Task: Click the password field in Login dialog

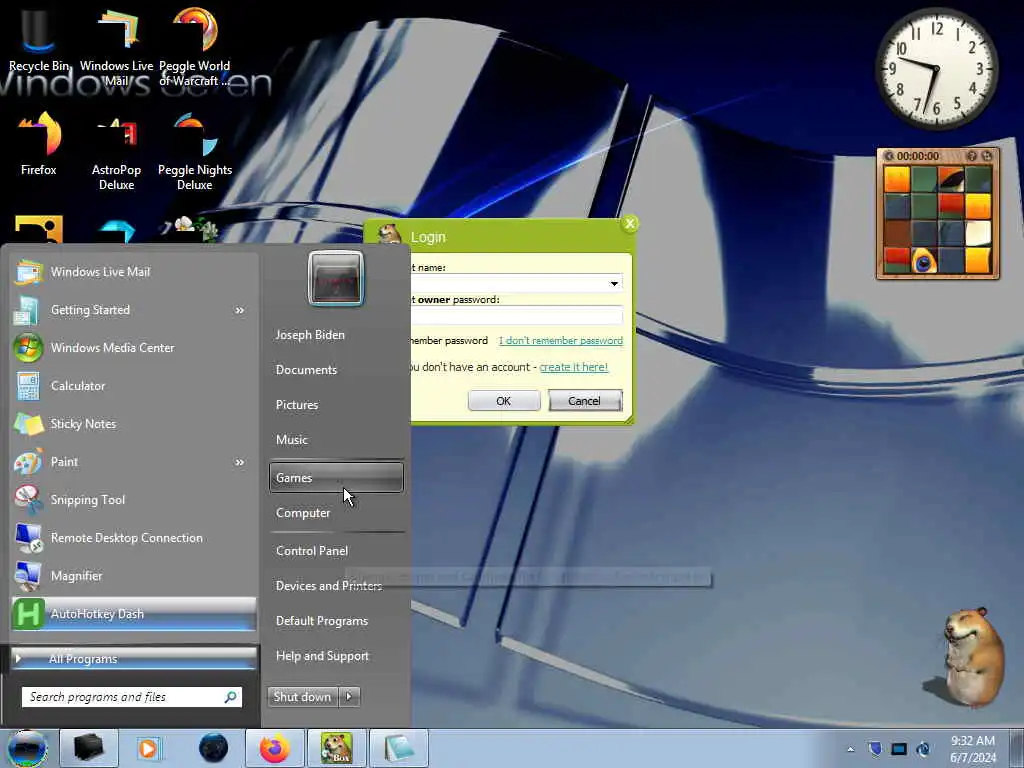Action: [516, 316]
